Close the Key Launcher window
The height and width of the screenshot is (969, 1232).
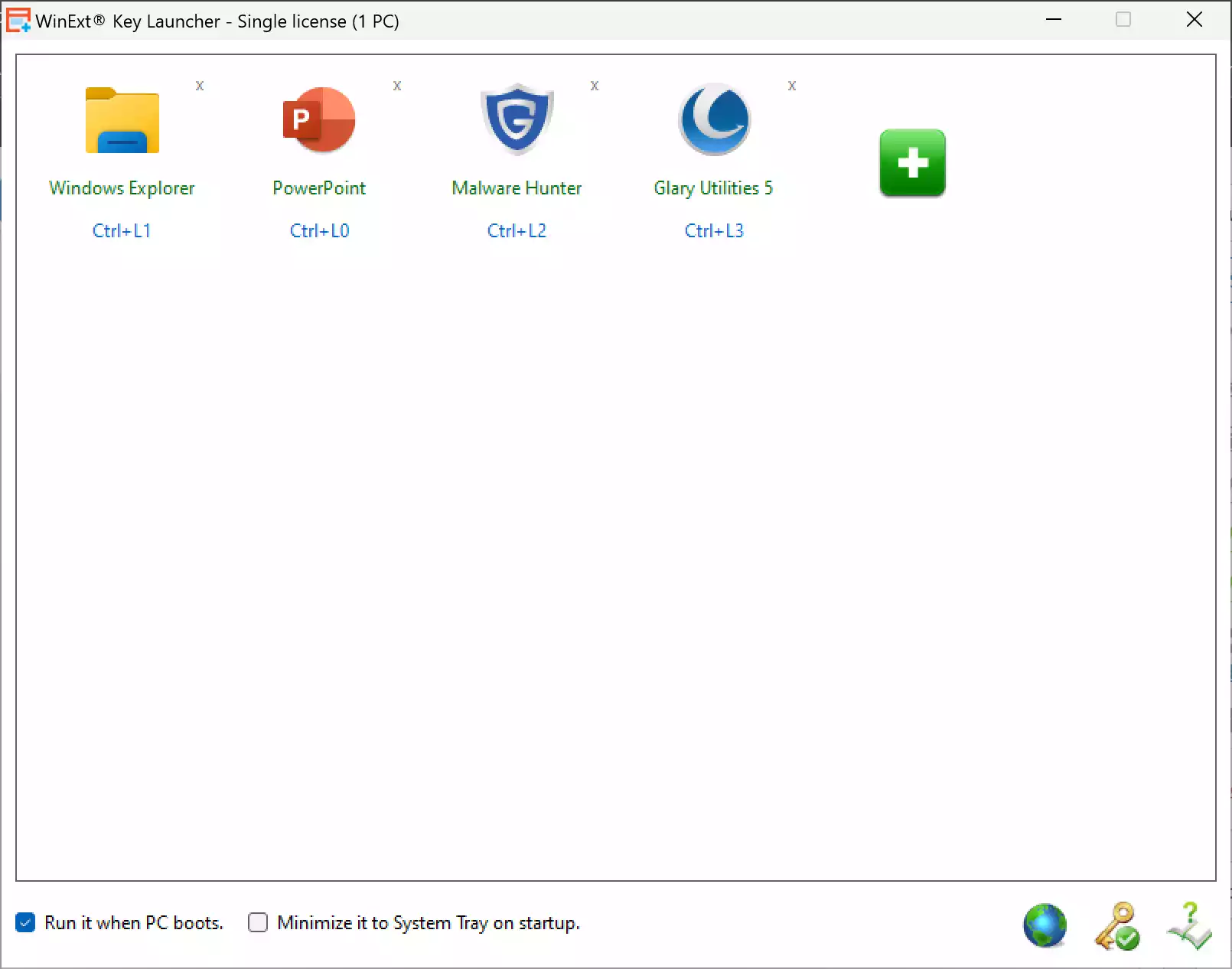[1195, 20]
